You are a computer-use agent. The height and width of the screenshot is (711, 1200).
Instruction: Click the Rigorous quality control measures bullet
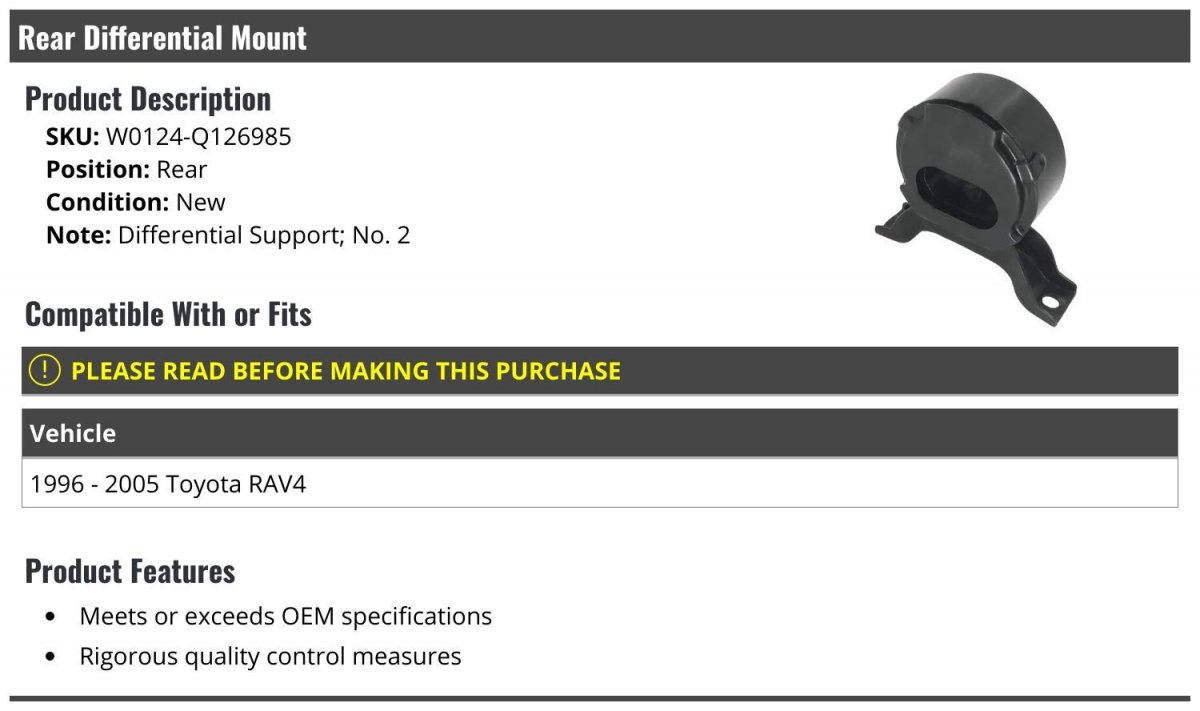(x=271, y=656)
